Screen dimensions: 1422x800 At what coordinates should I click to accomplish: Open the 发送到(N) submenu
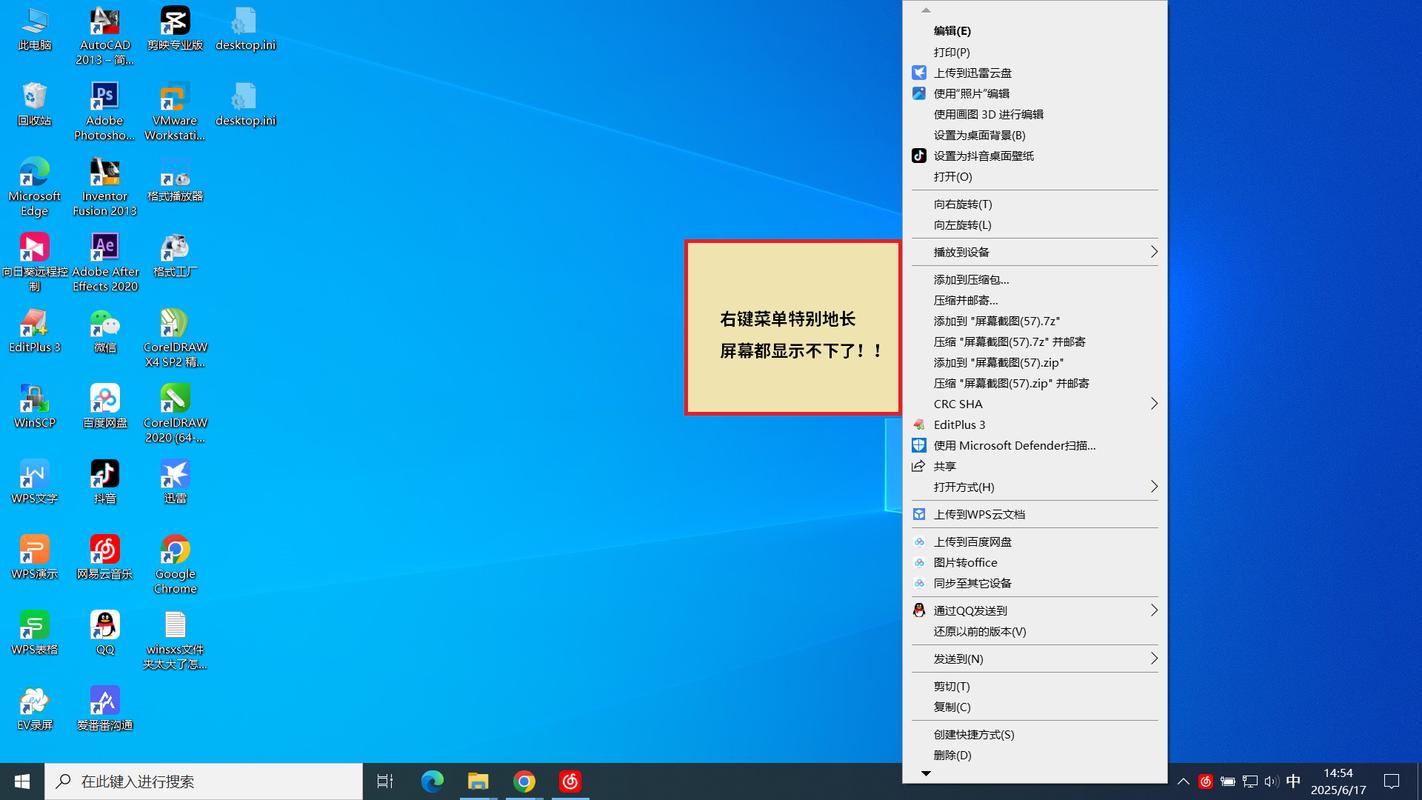[1035, 658]
